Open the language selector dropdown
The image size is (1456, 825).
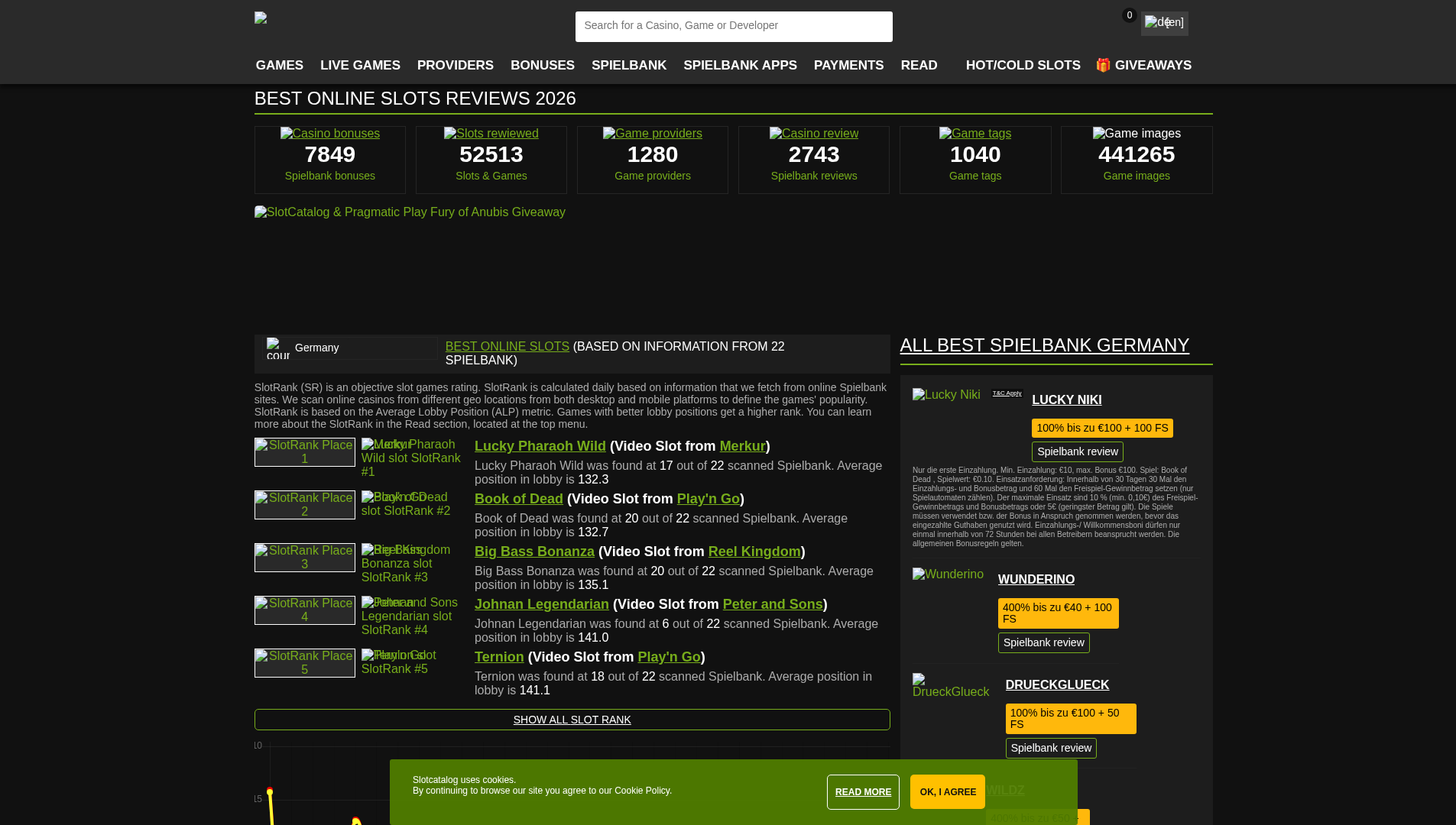point(1164,23)
